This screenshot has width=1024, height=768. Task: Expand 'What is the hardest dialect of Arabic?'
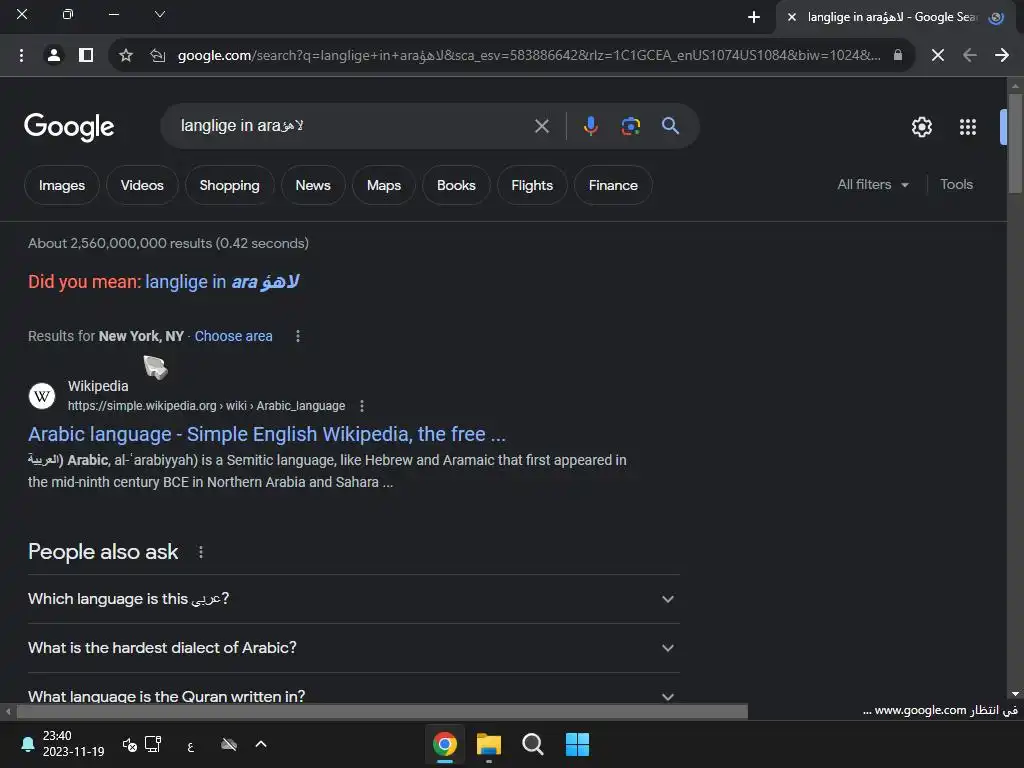click(x=353, y=648)
